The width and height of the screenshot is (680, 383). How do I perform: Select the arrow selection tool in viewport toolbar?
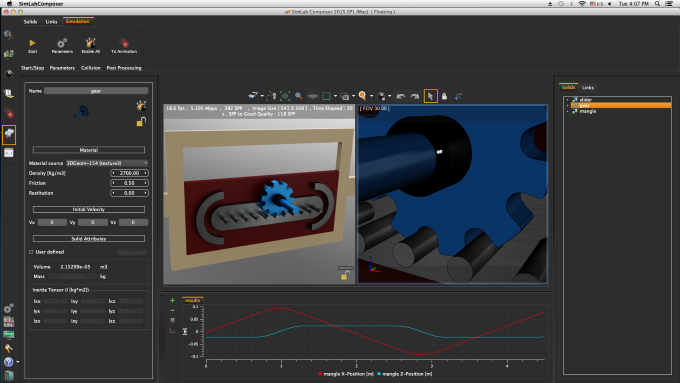[x=430, y=96]
